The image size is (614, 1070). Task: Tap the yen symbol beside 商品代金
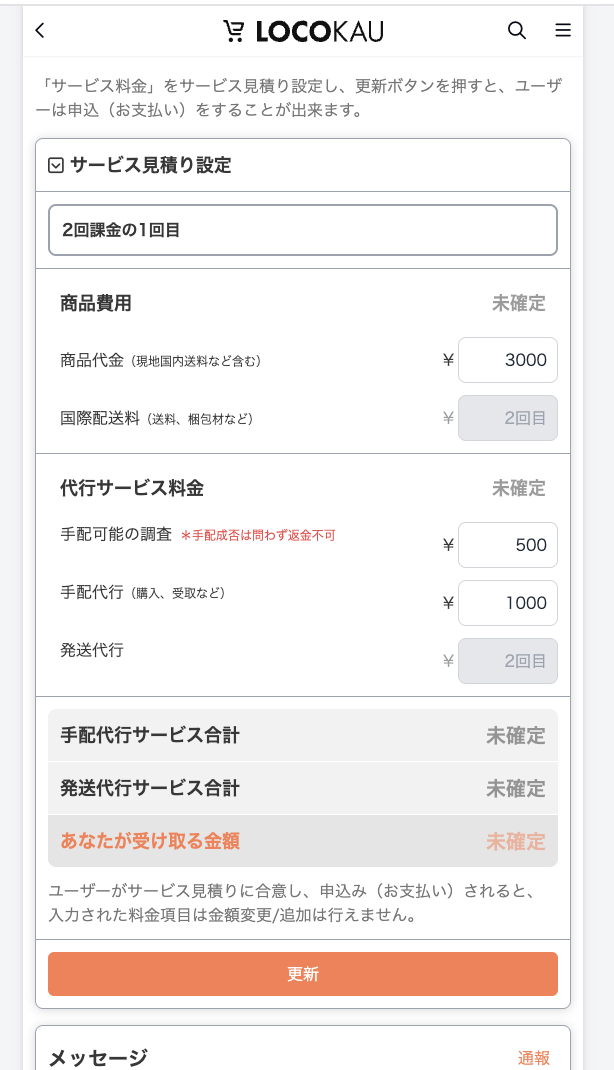coord(446,360)
